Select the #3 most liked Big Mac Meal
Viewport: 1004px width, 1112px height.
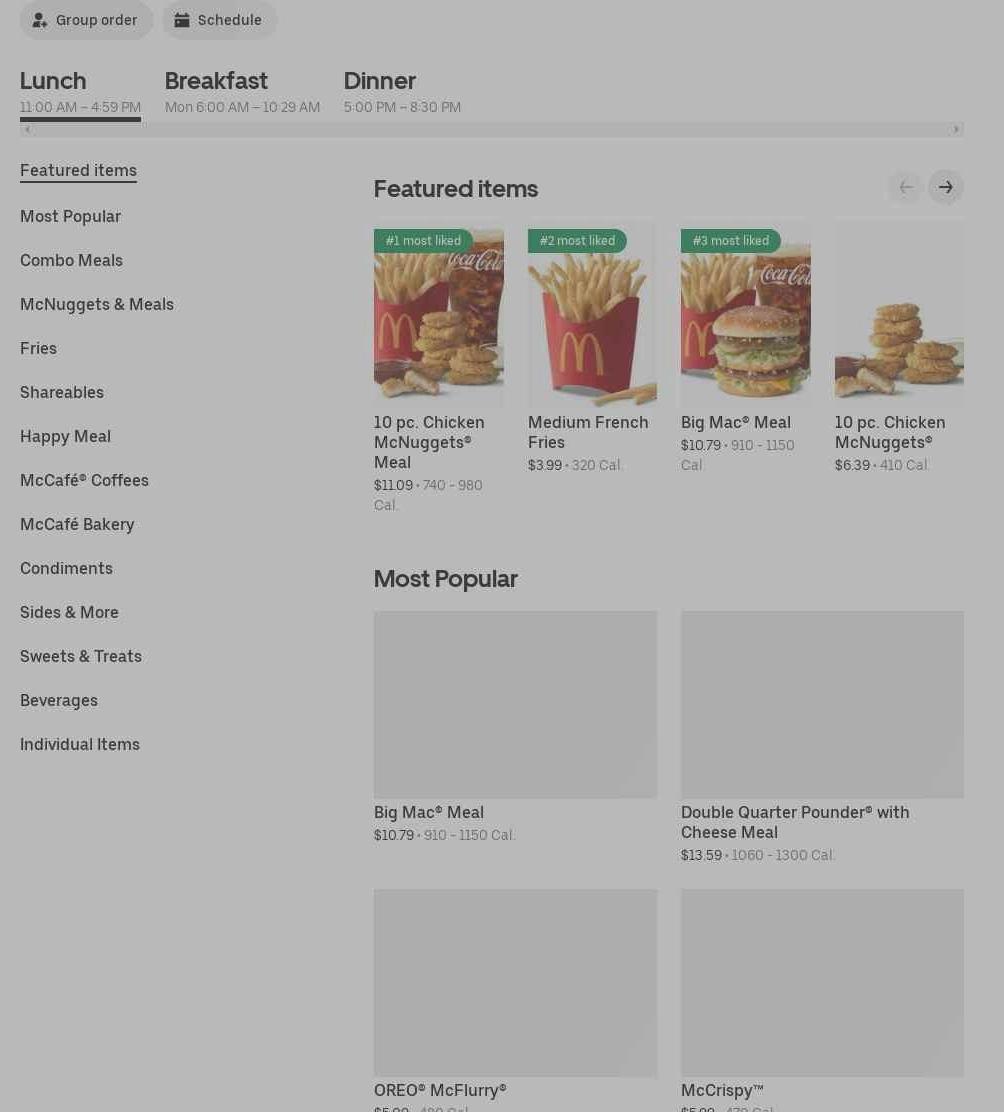click(746, 348)
